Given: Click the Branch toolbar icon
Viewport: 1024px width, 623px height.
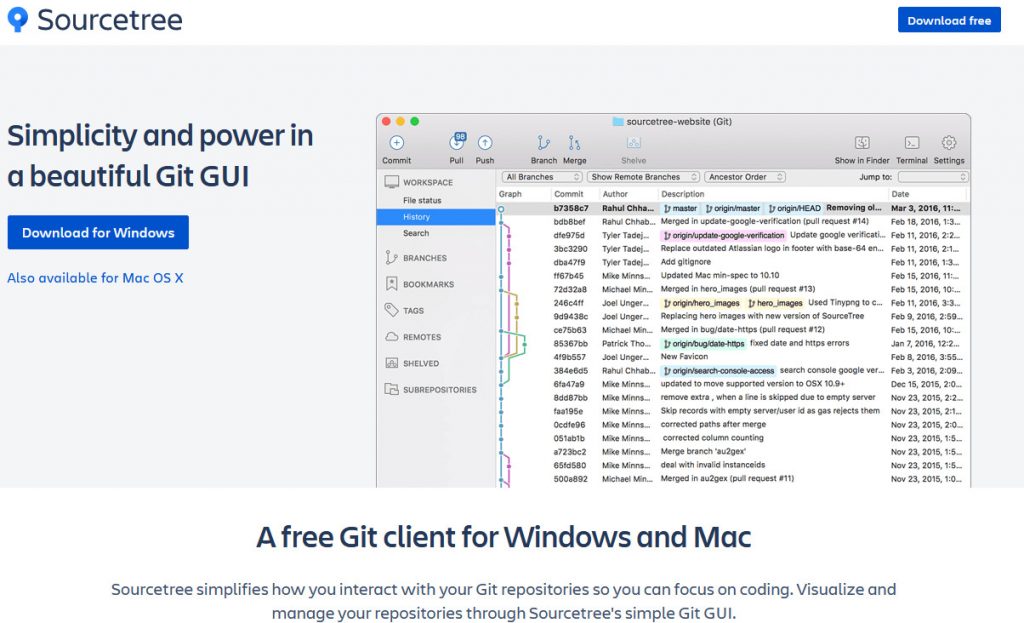Looking at the screenshot, I should point(543,142).
